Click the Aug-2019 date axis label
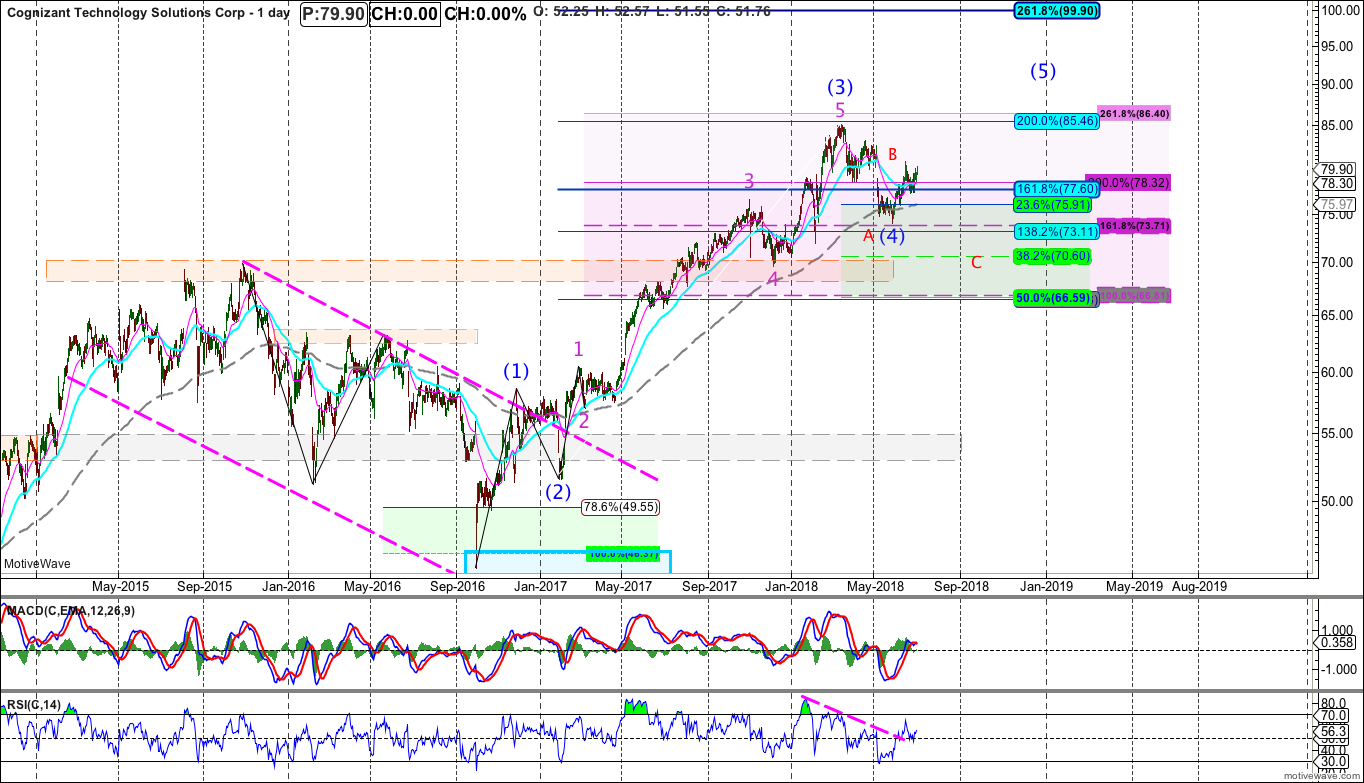Screen dimensions: 1364x783 (x=1197, y=586)
